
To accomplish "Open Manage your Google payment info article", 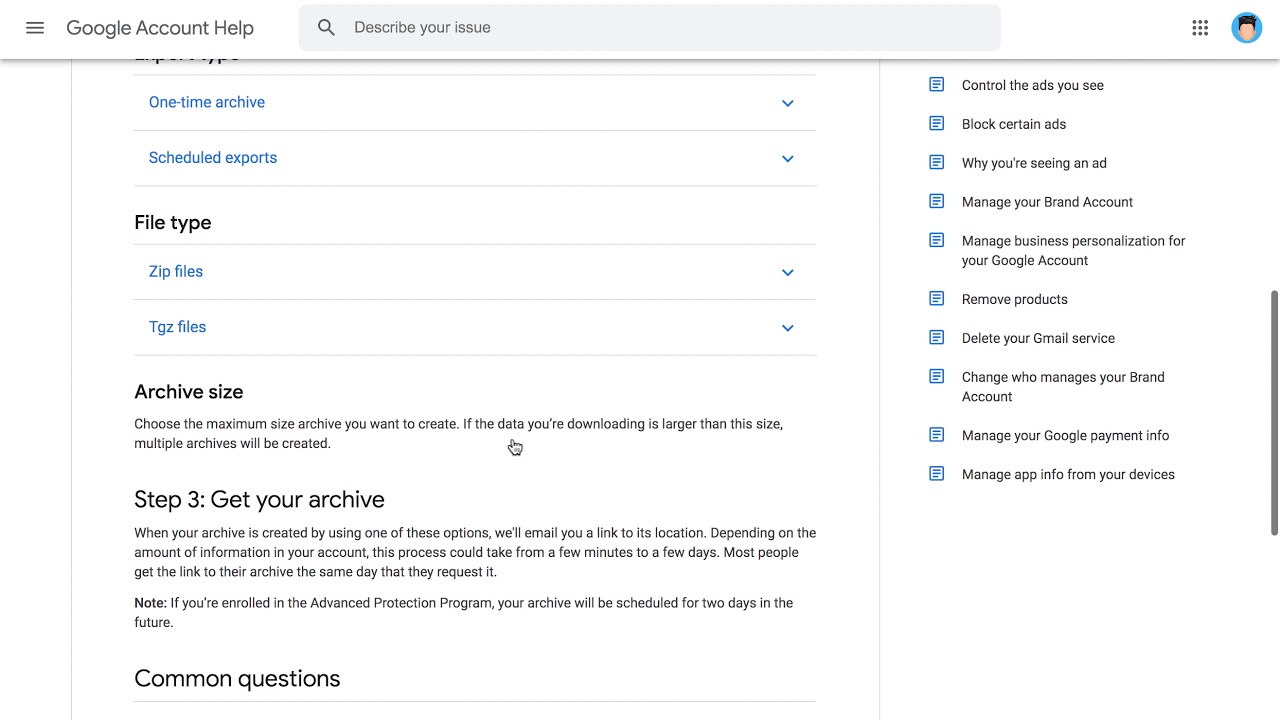I will point(1065,435).
